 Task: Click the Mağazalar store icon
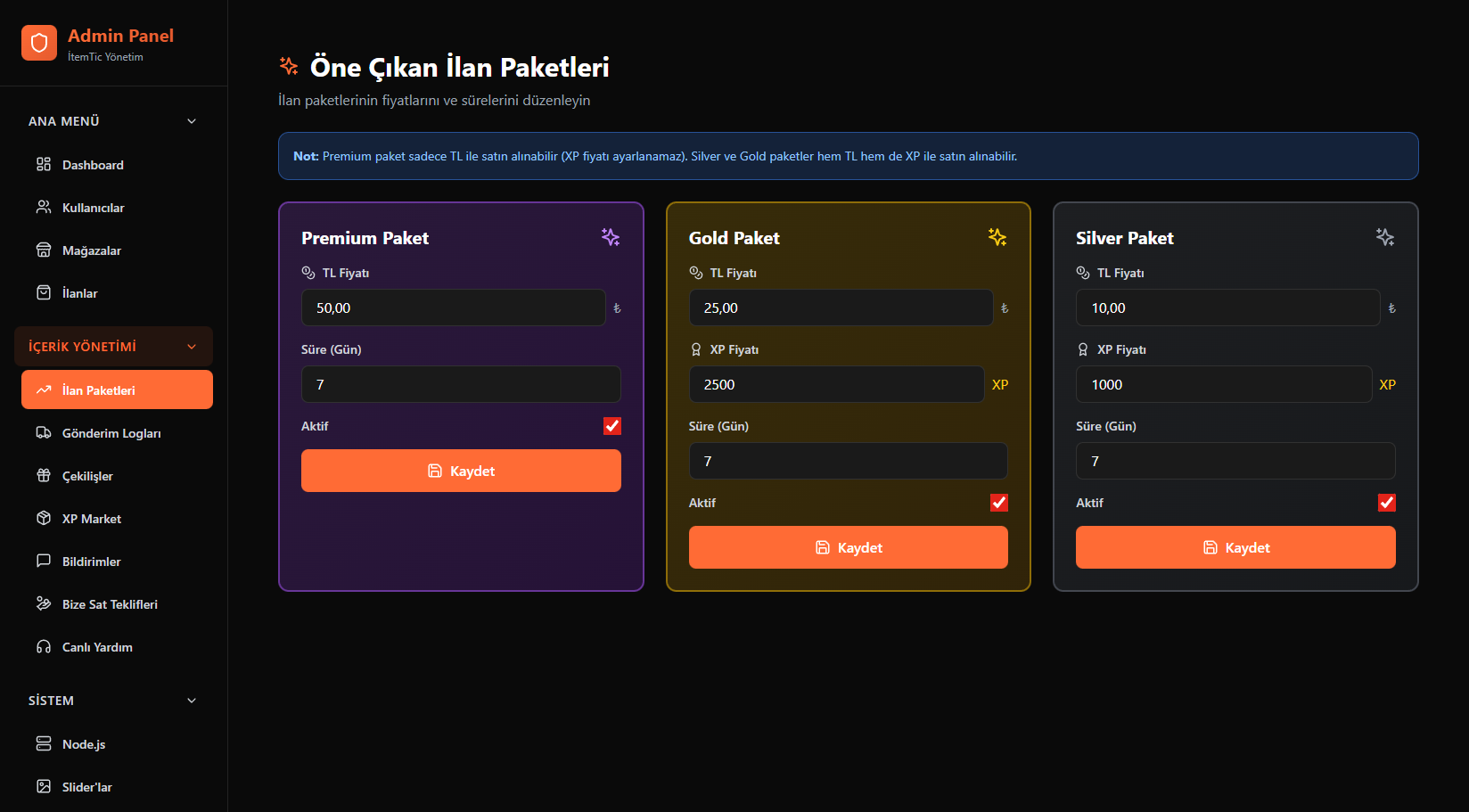pos(44,250)
